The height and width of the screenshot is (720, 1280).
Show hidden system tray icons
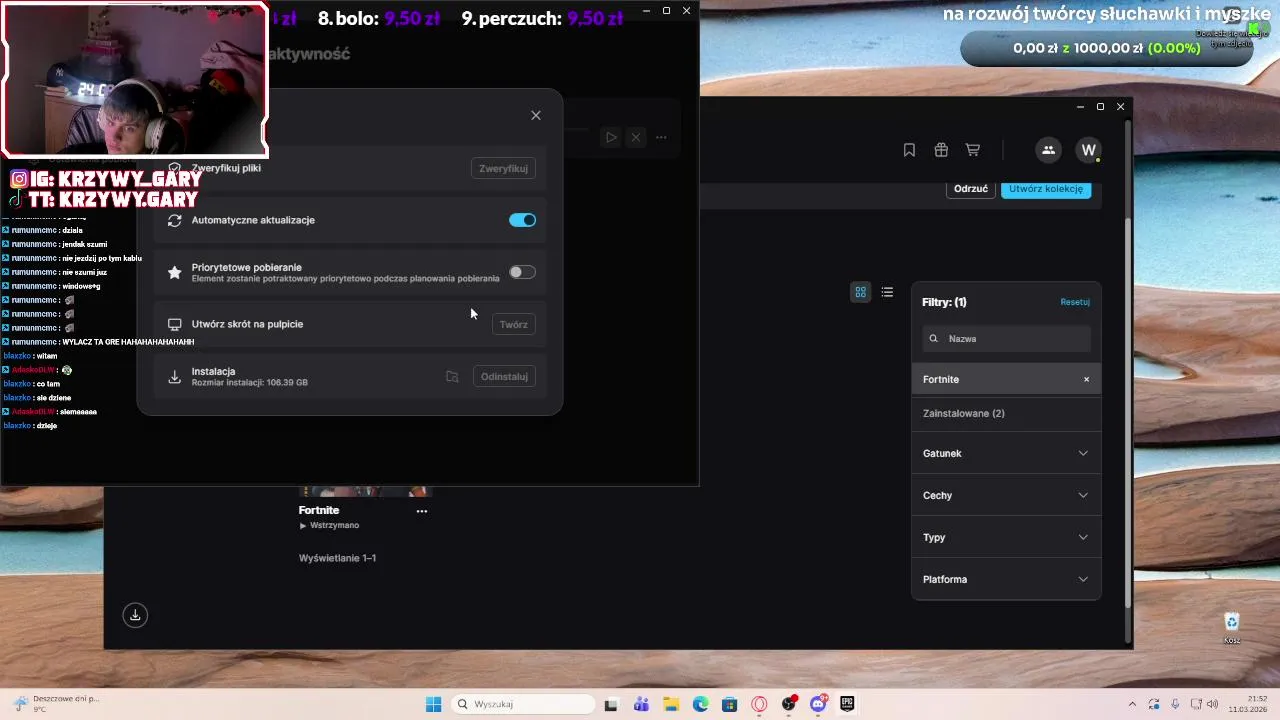point(1132,704)
